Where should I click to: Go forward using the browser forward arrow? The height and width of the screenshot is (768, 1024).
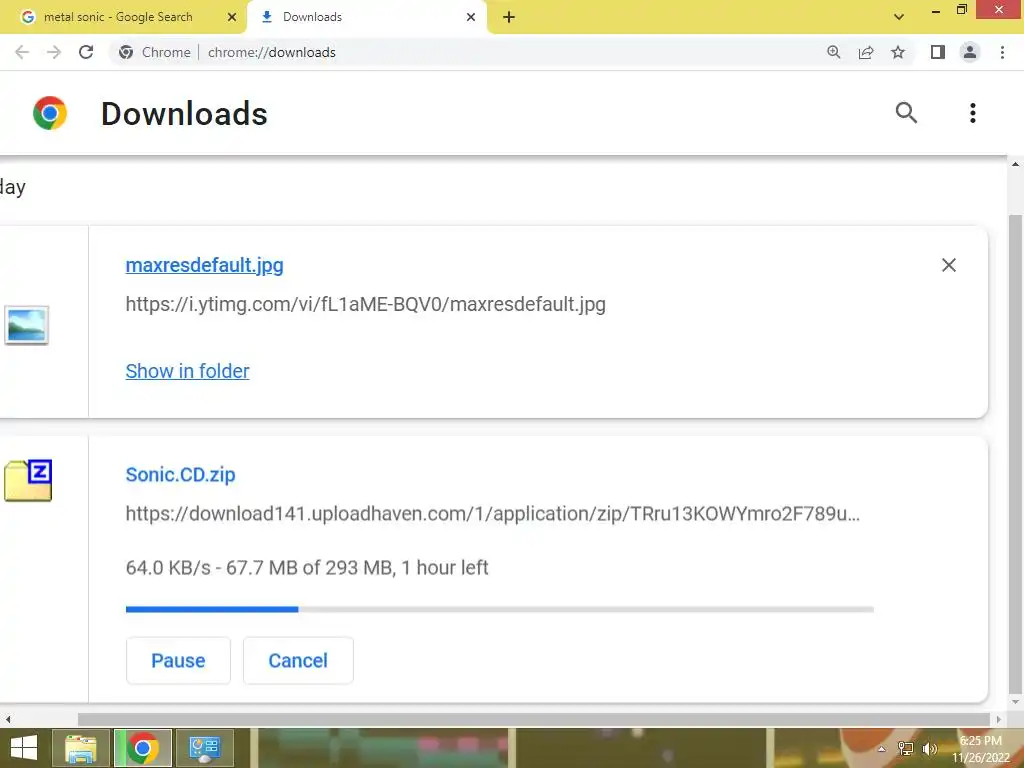pyautogui.click(x=54, y=52)
